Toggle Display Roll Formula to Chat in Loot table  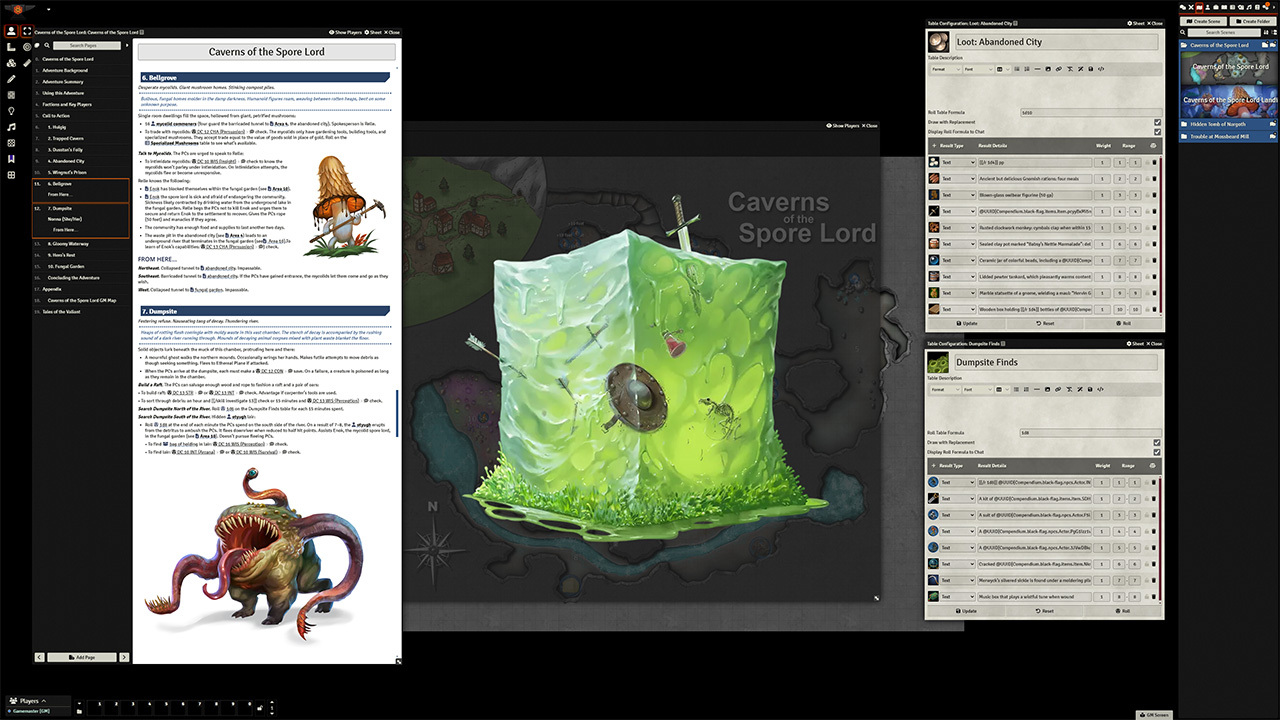pos(1157,131)
